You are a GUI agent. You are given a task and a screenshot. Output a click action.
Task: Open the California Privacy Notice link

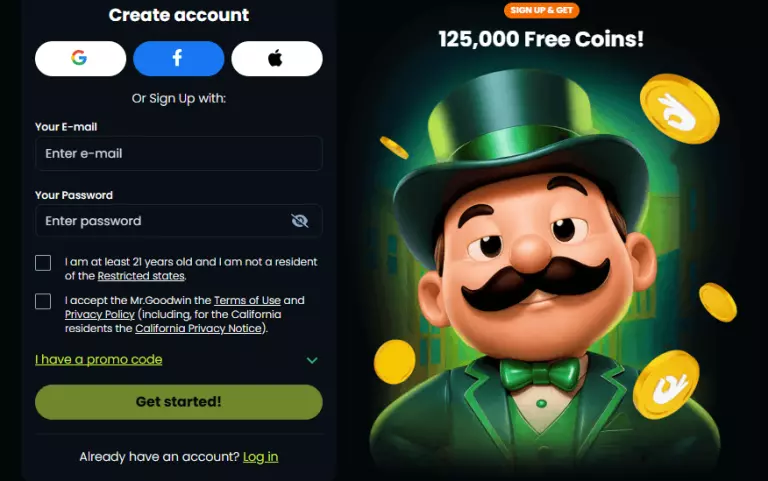coord(198,328)
